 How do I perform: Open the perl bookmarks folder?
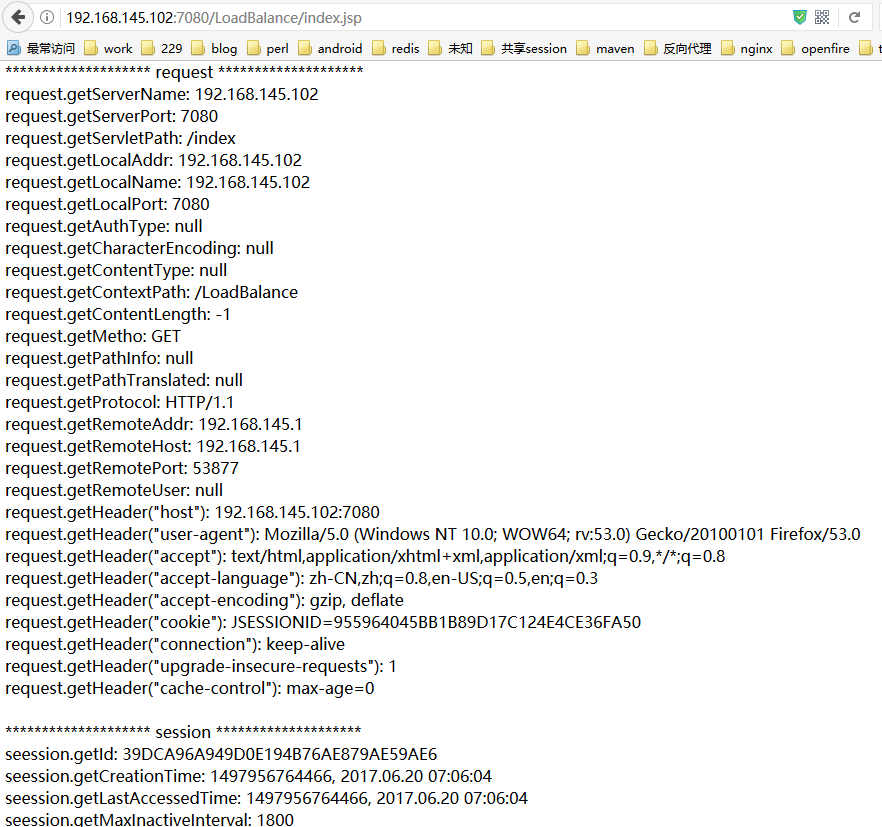click(267, 48)
